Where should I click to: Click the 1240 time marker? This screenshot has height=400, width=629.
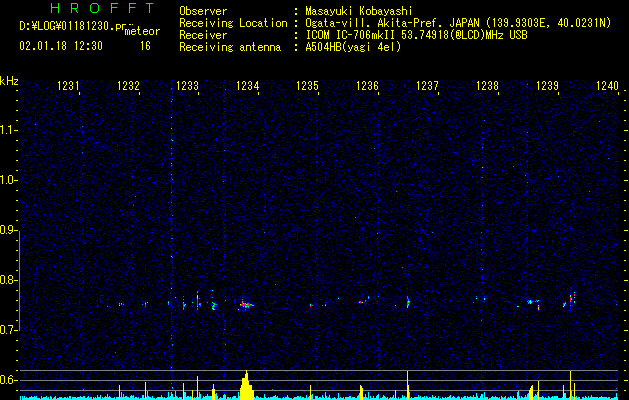coord(607,86)
